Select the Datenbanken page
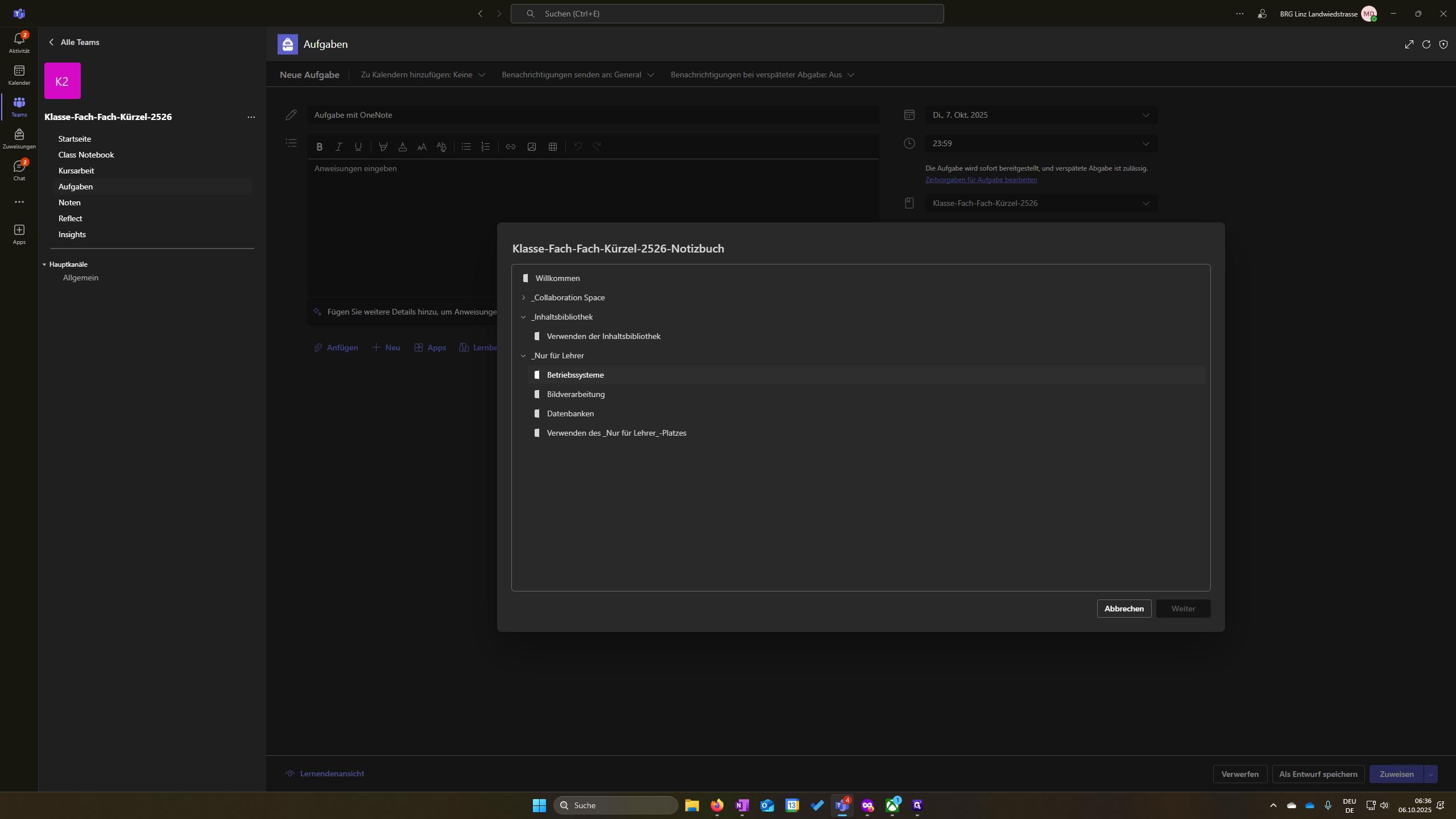 (570, 413)
